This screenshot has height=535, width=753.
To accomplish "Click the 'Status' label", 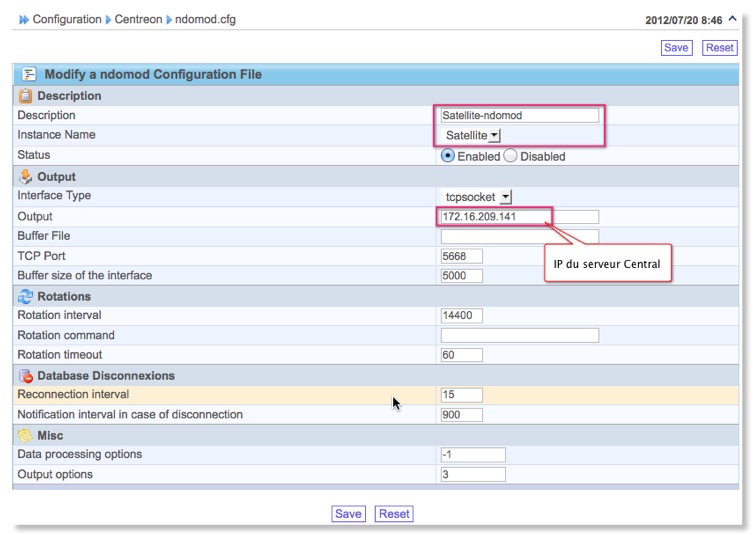I will pos(34,155).
